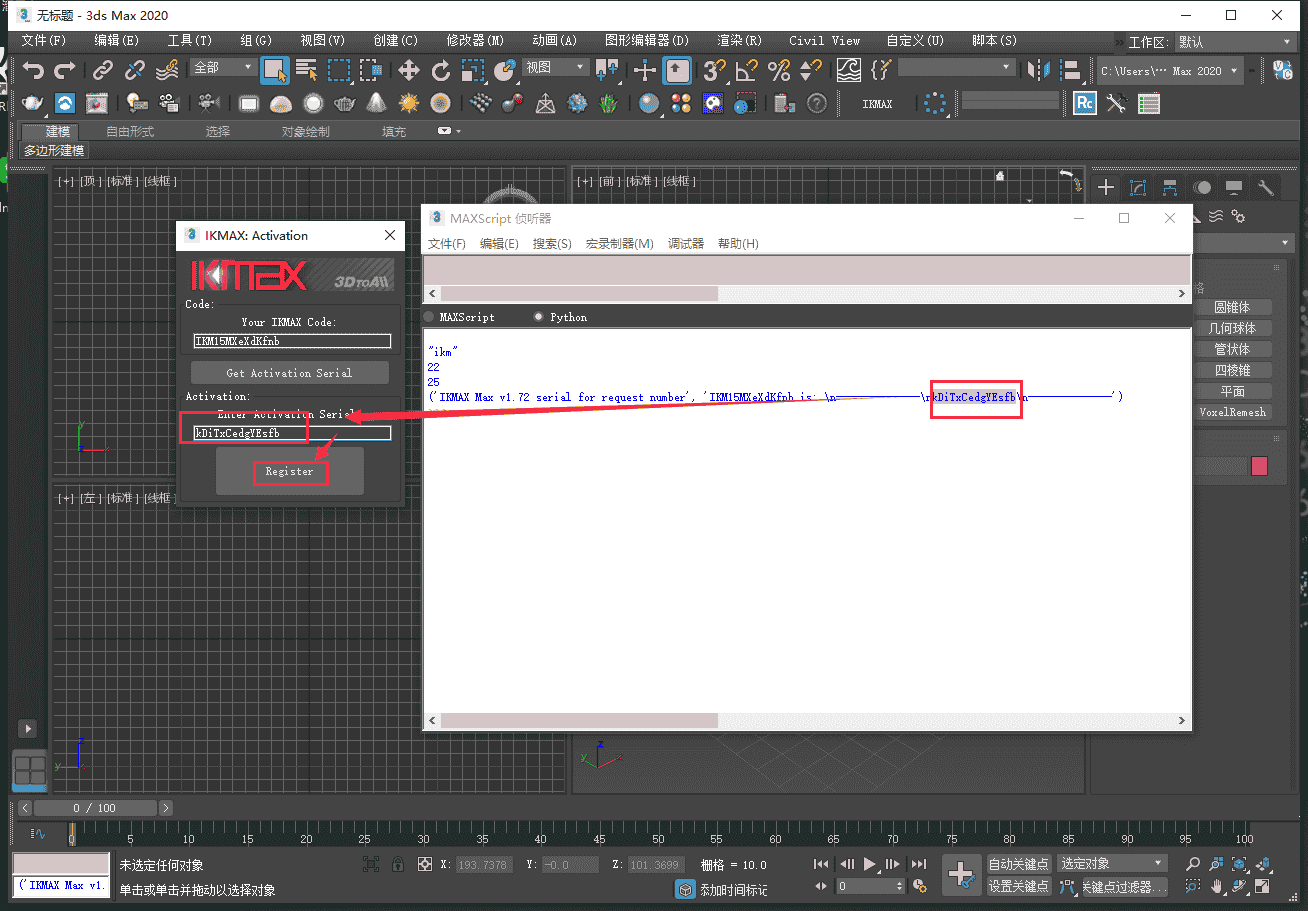The height and width of the screenshot is (911, 1308).
Task: Open the 选定对象 key filter dropdown
Action: click(x=1112, y=863)
